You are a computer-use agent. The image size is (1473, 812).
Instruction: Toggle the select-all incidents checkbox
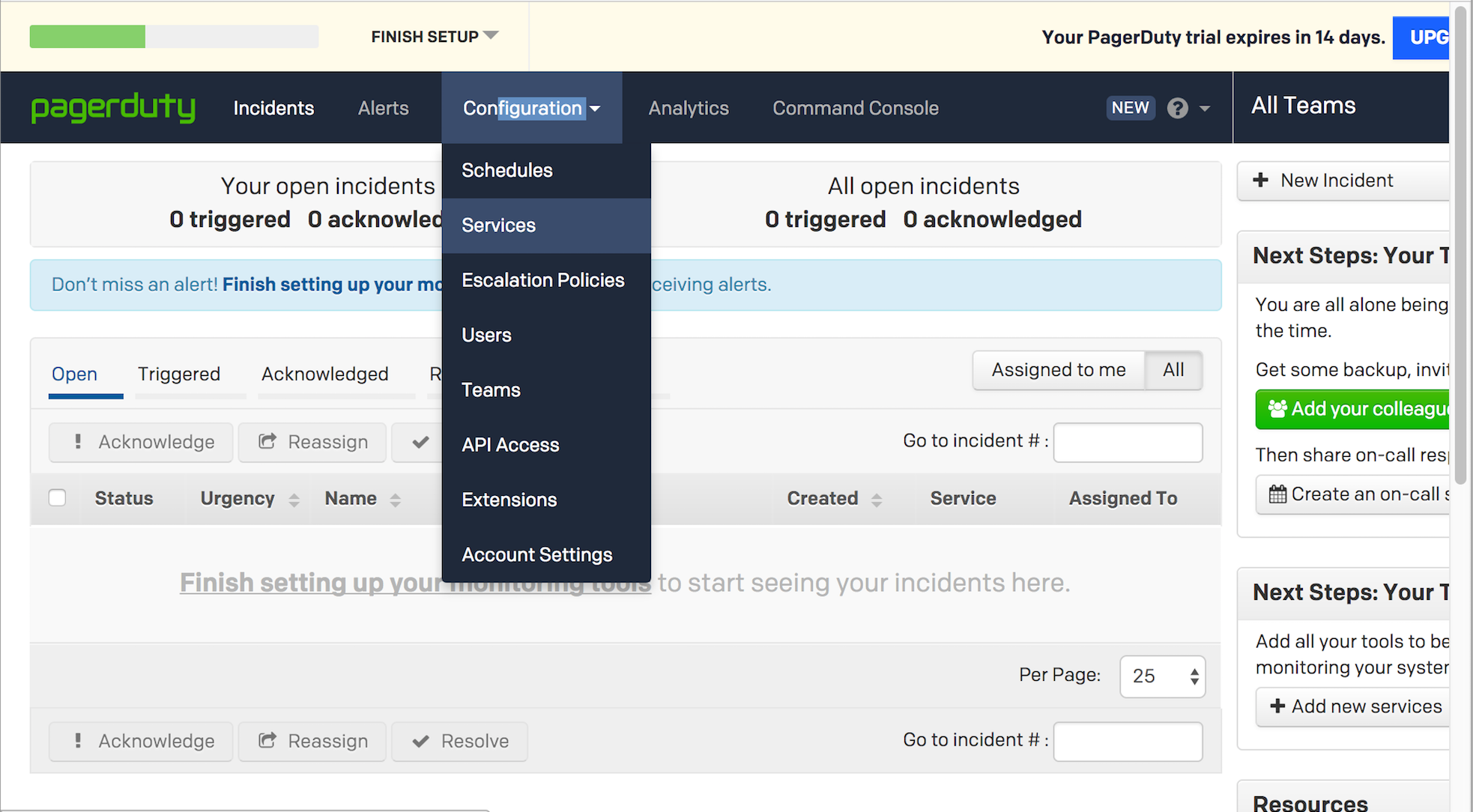tap(57, 498)
